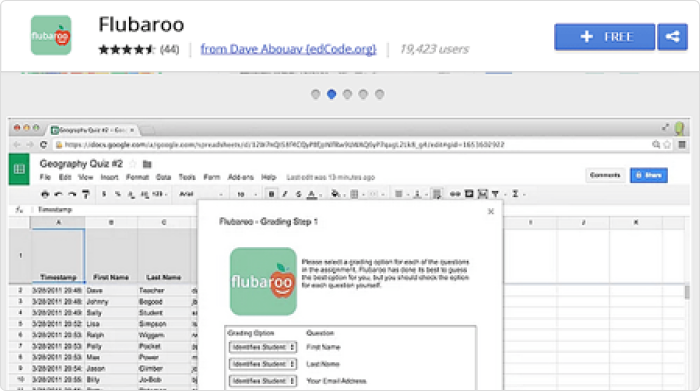This screenshot has width=700, height=391.
Task: Click the text color icon in toolbar
Action: [x=312, y=194]
